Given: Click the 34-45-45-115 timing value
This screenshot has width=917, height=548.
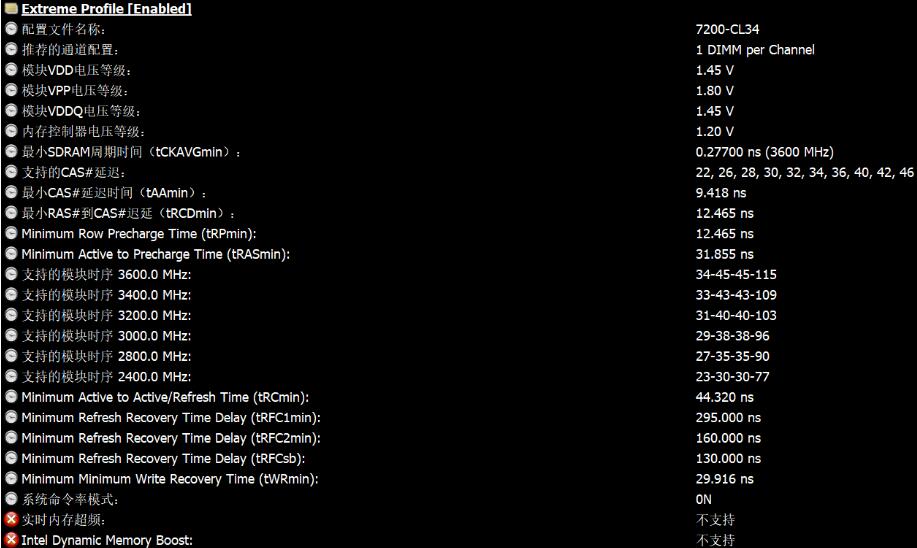Looking at the screenshot, I should (736, 274).
